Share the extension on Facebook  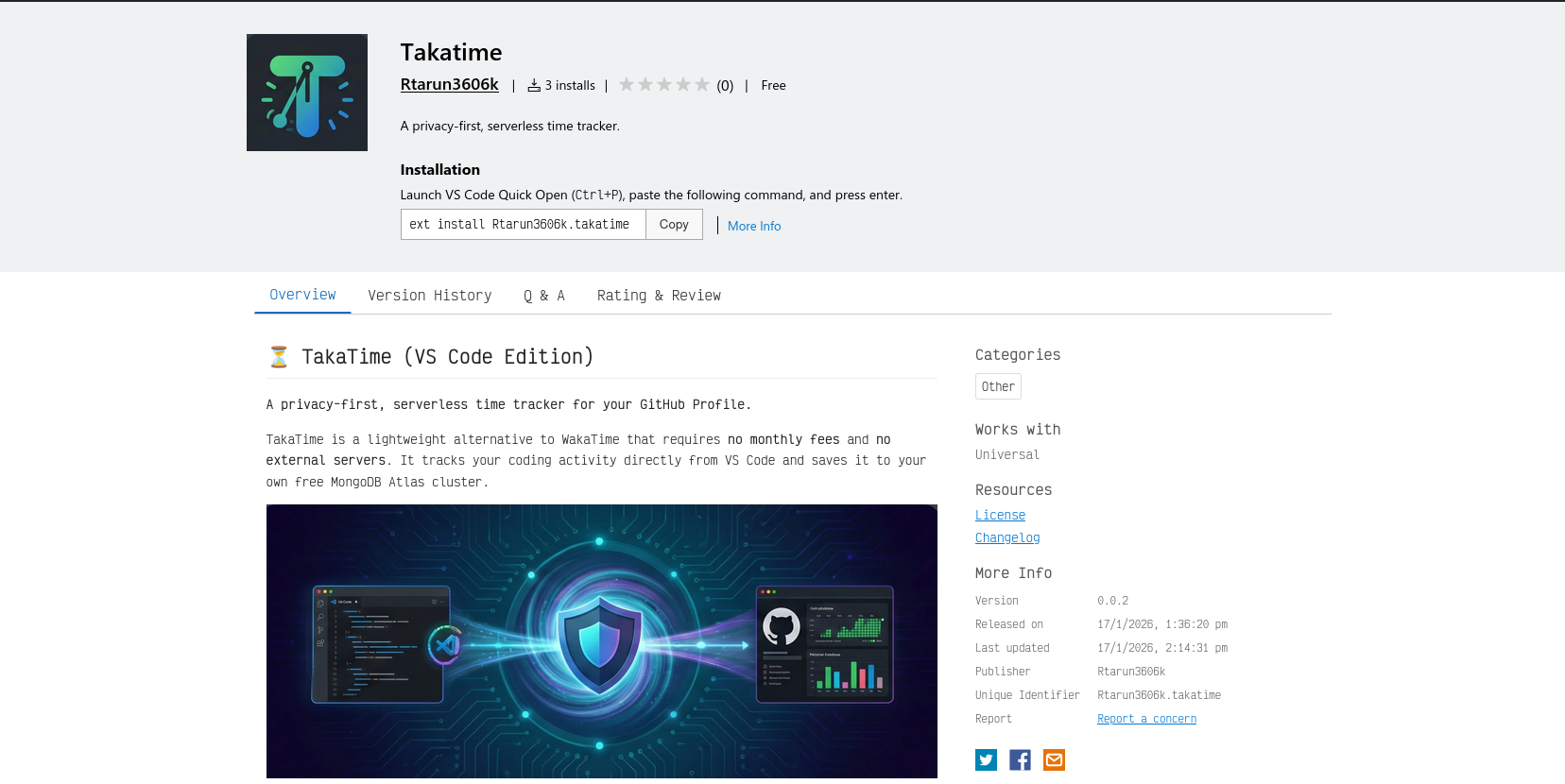(x=1020, y=759)
